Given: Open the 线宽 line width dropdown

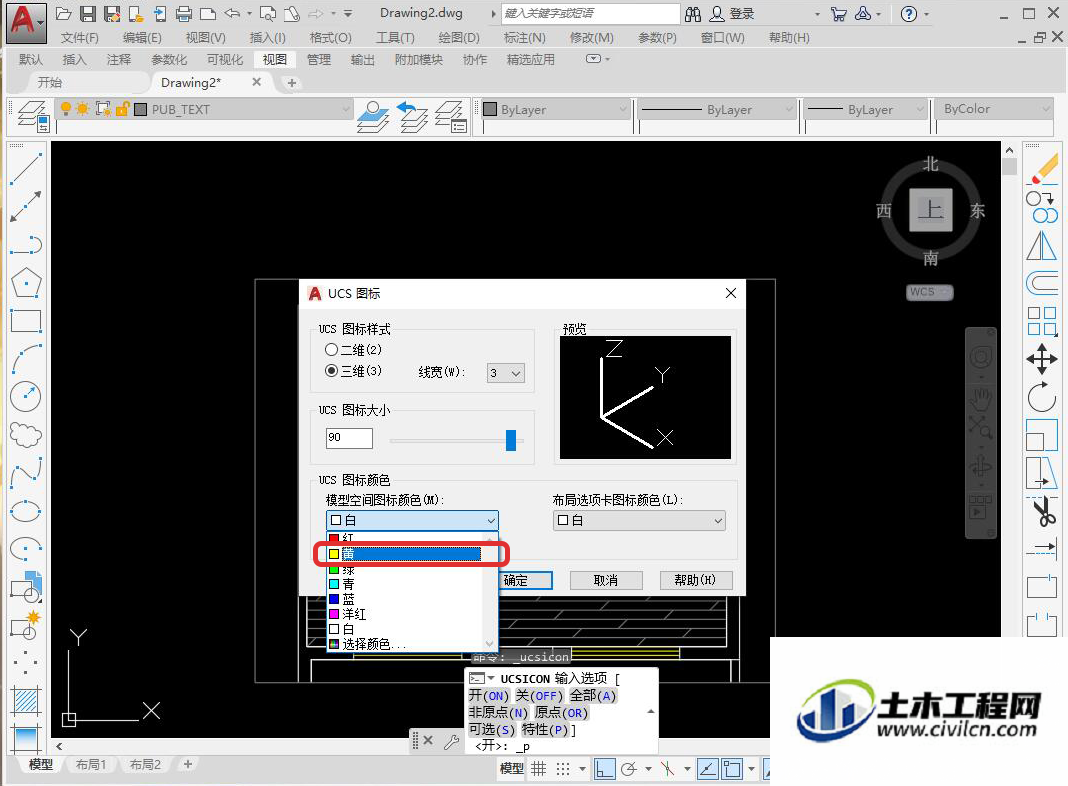Looking at the screenshot, I should click(506, 373).
